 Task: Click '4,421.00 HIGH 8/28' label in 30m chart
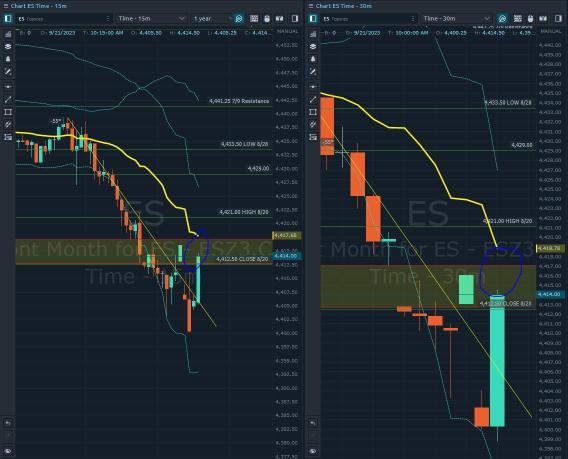point(508,221)
